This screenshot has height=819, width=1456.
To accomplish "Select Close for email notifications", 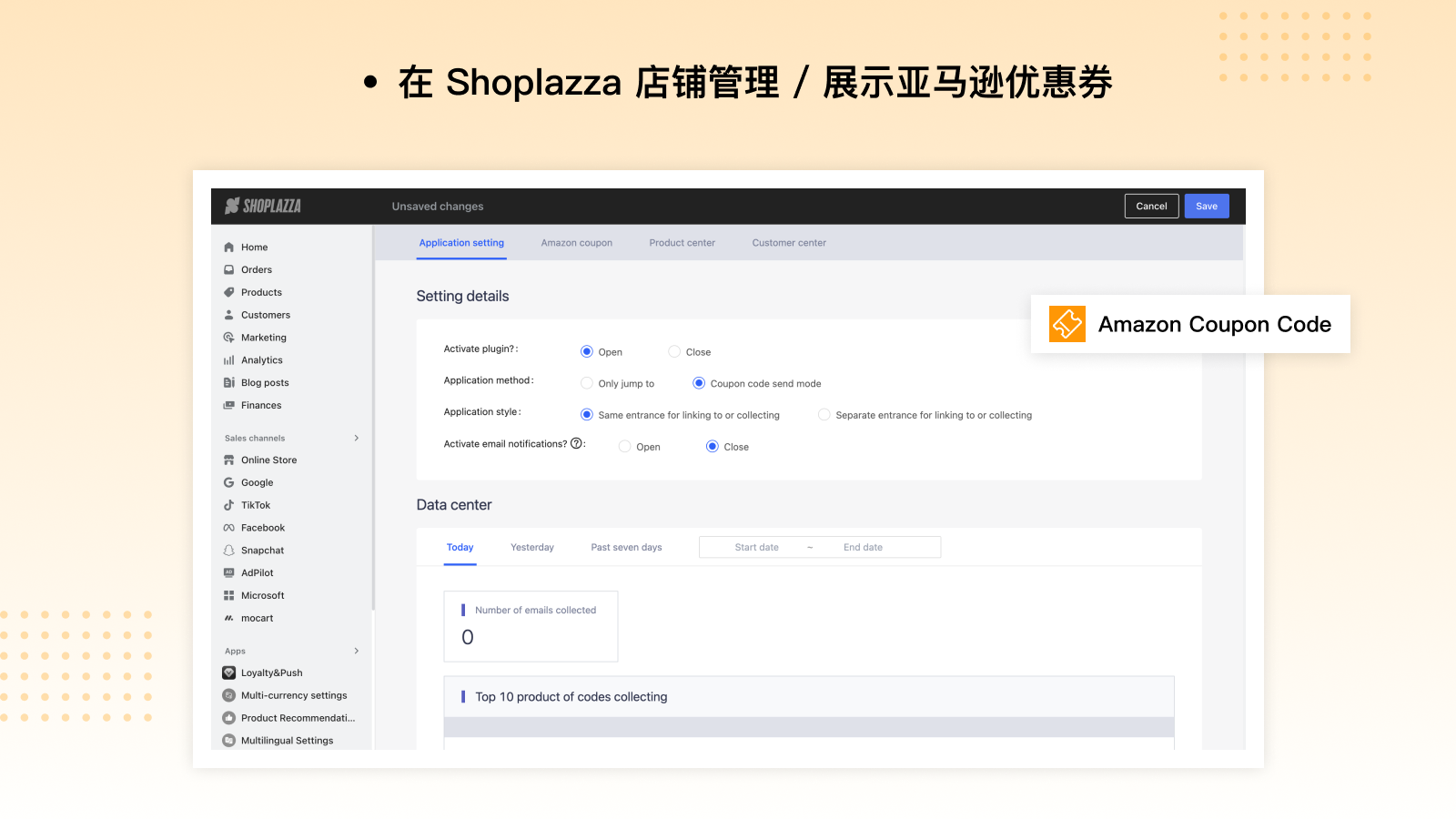I will (x=713, y=447).
